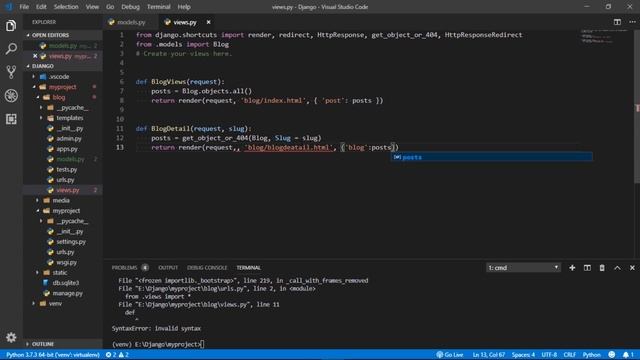The image size is (640, 360).
Task: Select Python interpreter in status bar
Action: [x=53, y=355]
